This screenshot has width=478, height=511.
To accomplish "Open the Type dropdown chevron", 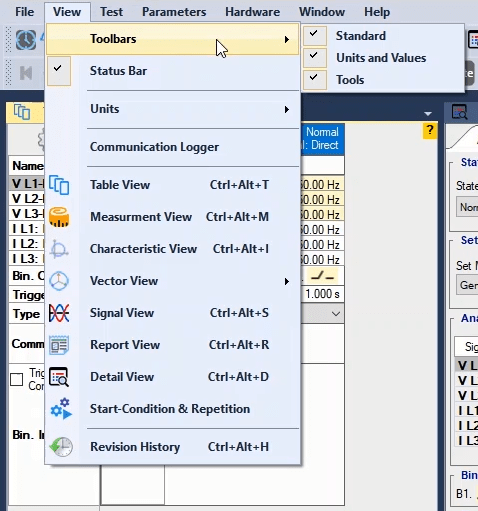I will pos(336,314).
